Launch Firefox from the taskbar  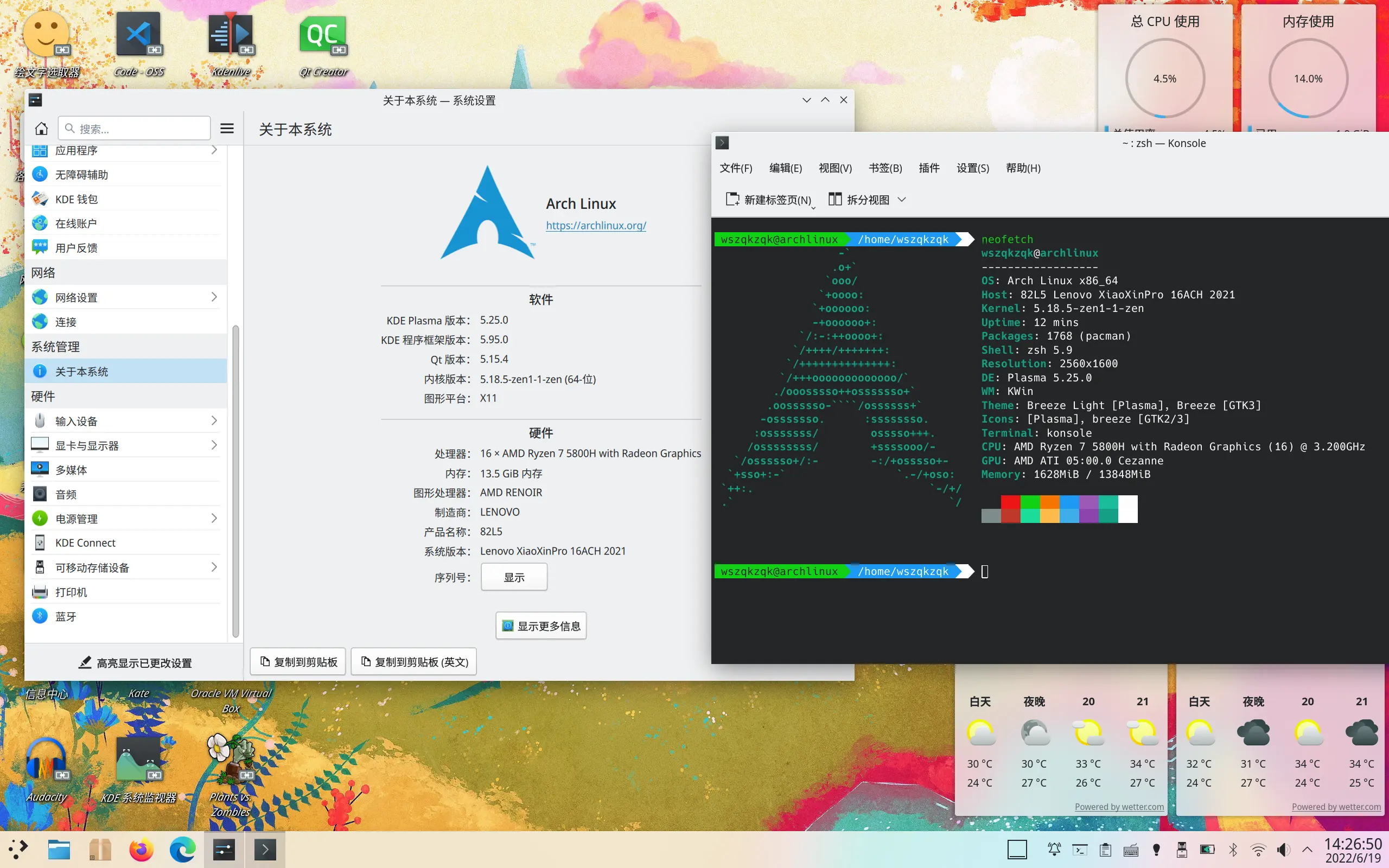point(141,850)
